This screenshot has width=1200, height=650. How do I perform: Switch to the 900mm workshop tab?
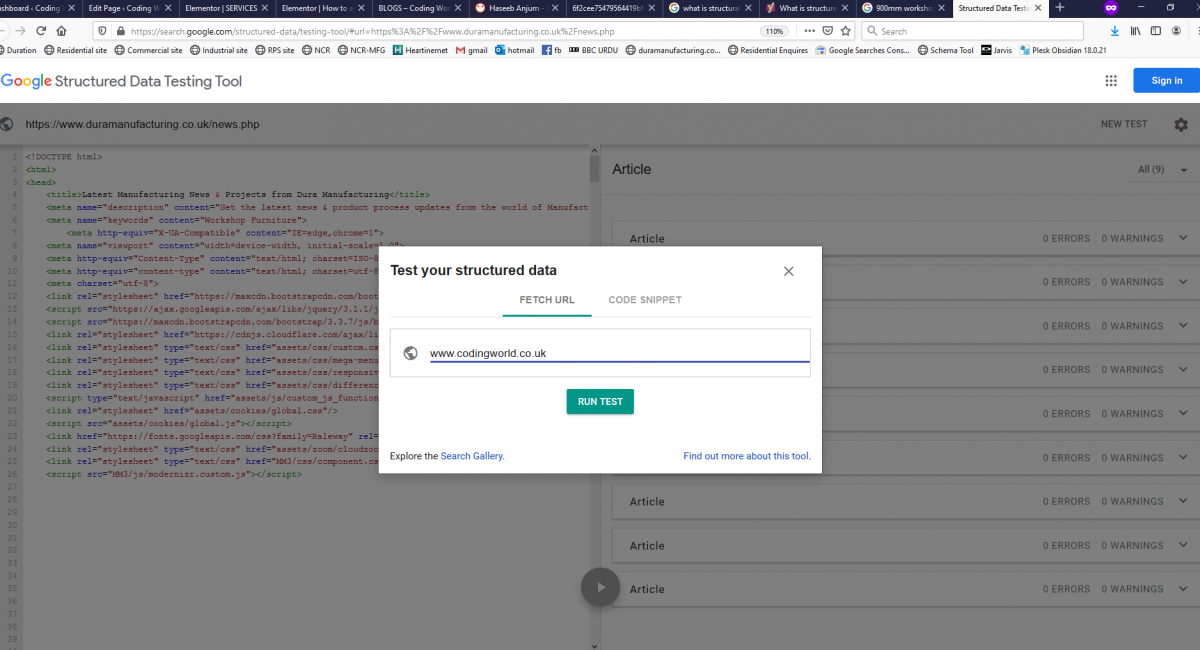coord(902,8)
